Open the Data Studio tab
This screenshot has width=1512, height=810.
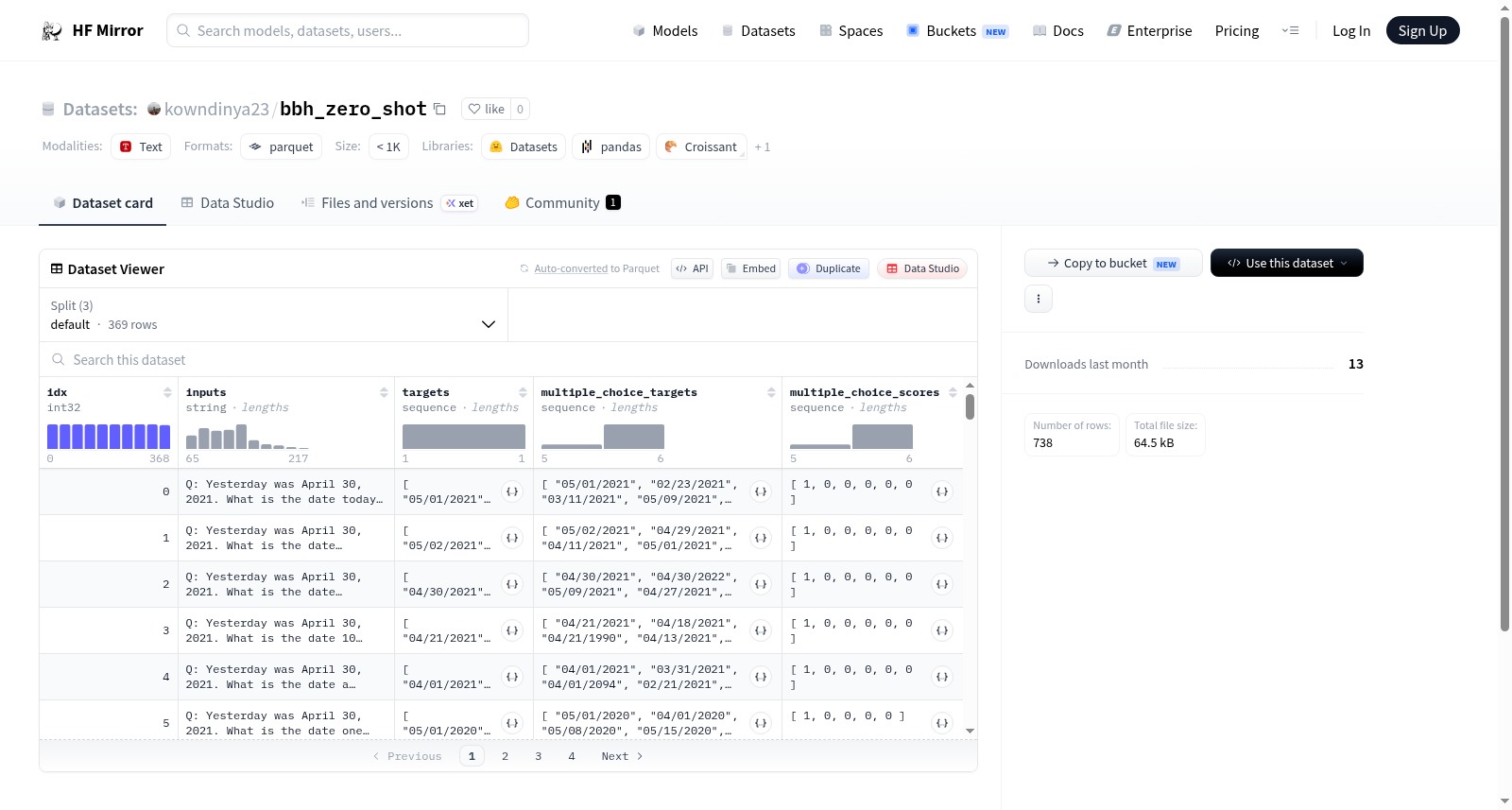[228, 203]
